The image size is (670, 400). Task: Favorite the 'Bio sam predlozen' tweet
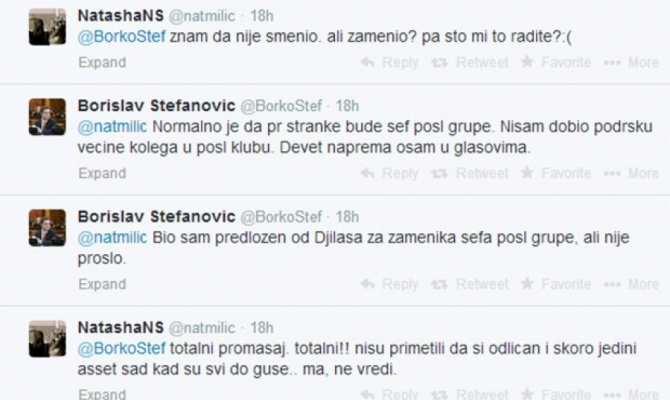[x=556, y=284]
